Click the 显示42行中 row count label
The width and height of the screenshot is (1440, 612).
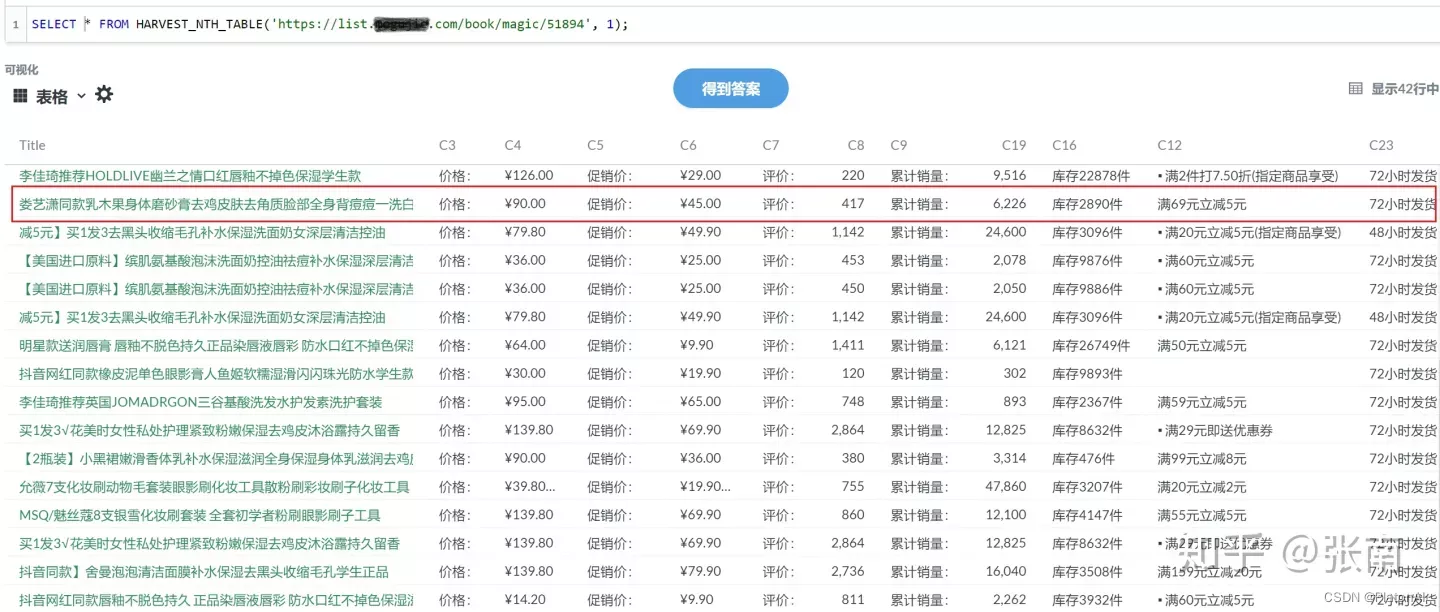click(x=1404, y=89)
